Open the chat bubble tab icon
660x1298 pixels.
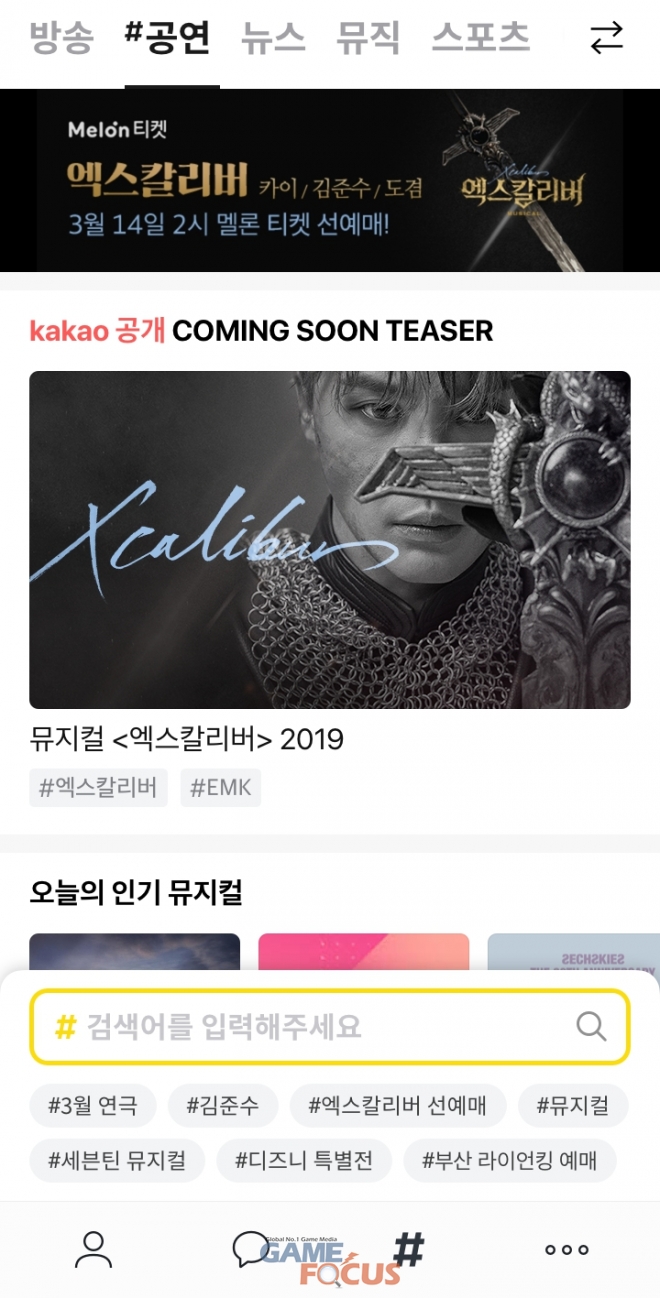[250, 1249]
